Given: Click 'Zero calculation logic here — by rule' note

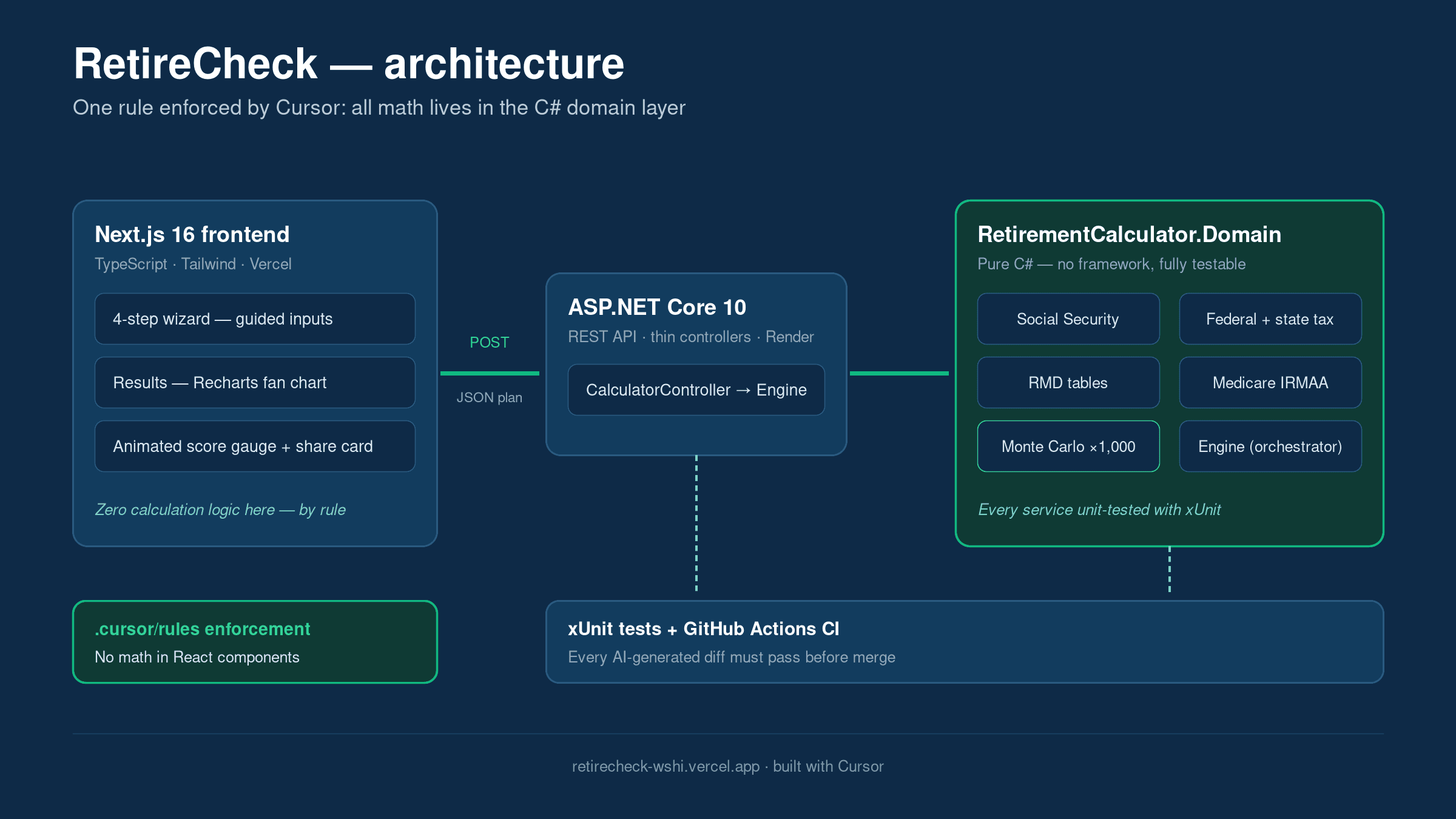Looking at the screenshot, I should pos(220,510).
